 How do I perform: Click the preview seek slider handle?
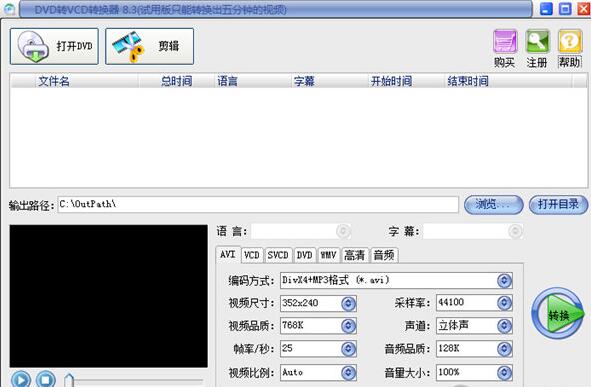click(x=69, y=379)
